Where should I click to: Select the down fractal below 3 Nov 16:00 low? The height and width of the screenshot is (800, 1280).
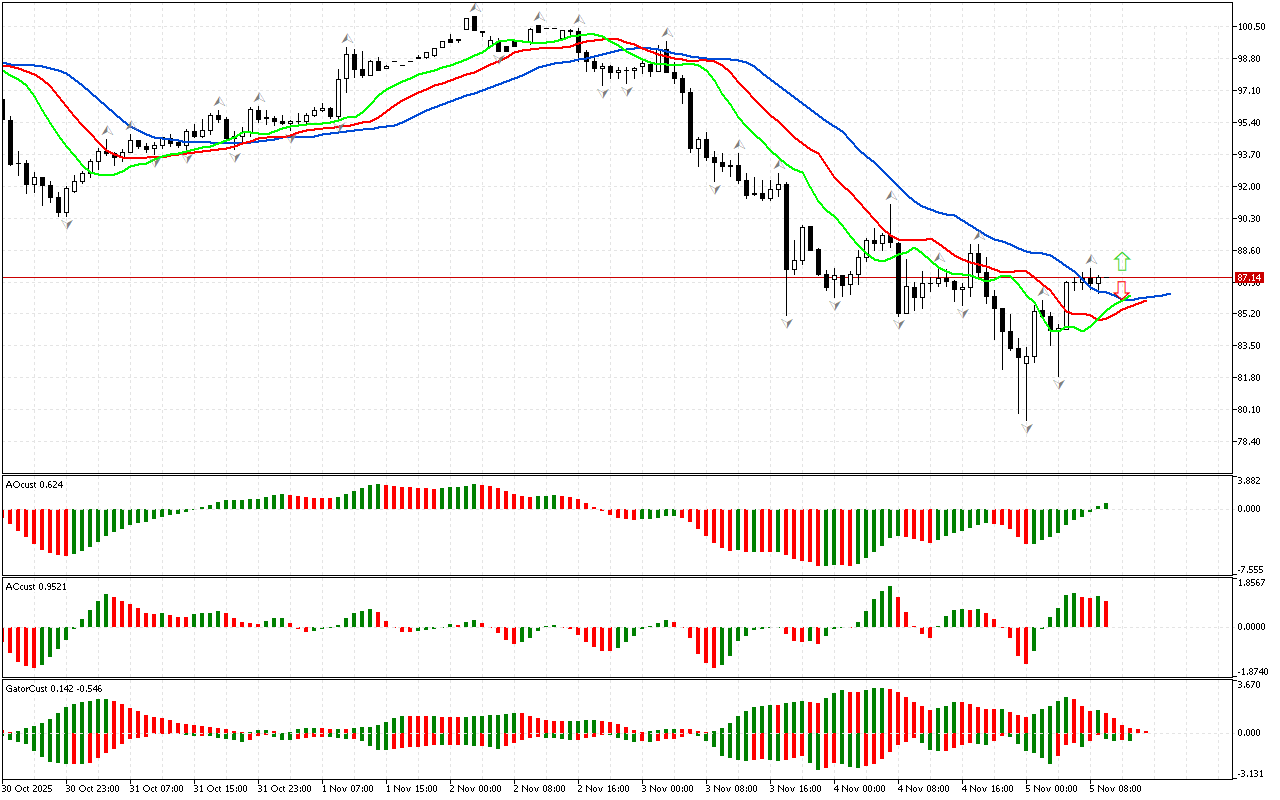coord(788,324)
